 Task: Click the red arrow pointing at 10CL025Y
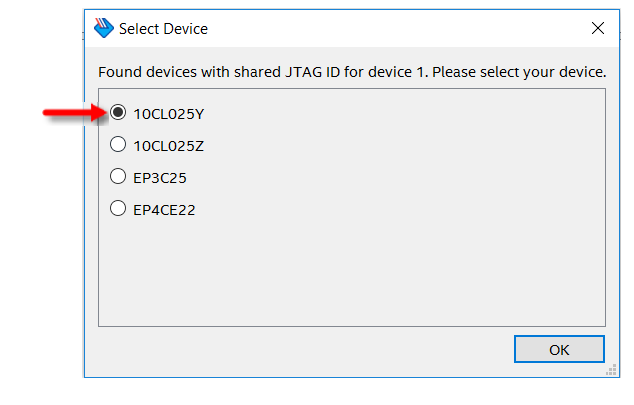pyautogui.click(x=72, y=113)
